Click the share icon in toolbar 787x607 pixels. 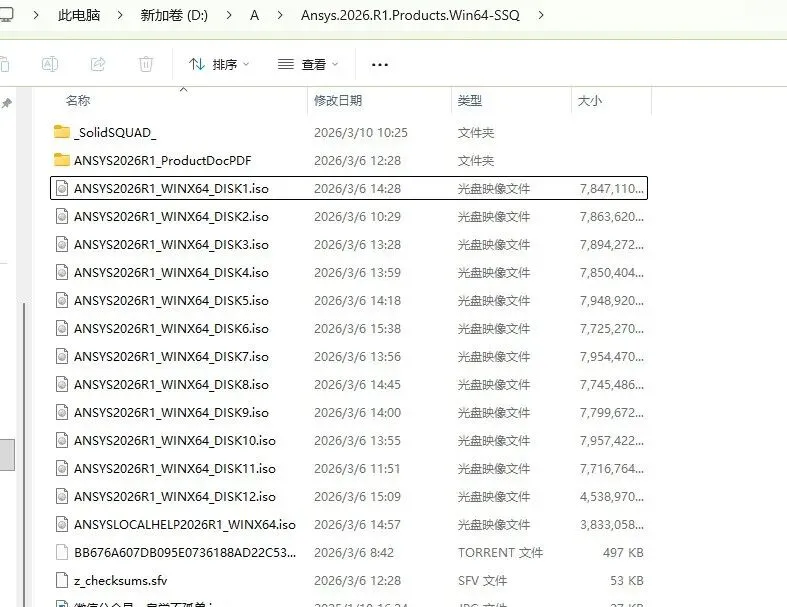[x=98, y=64]
